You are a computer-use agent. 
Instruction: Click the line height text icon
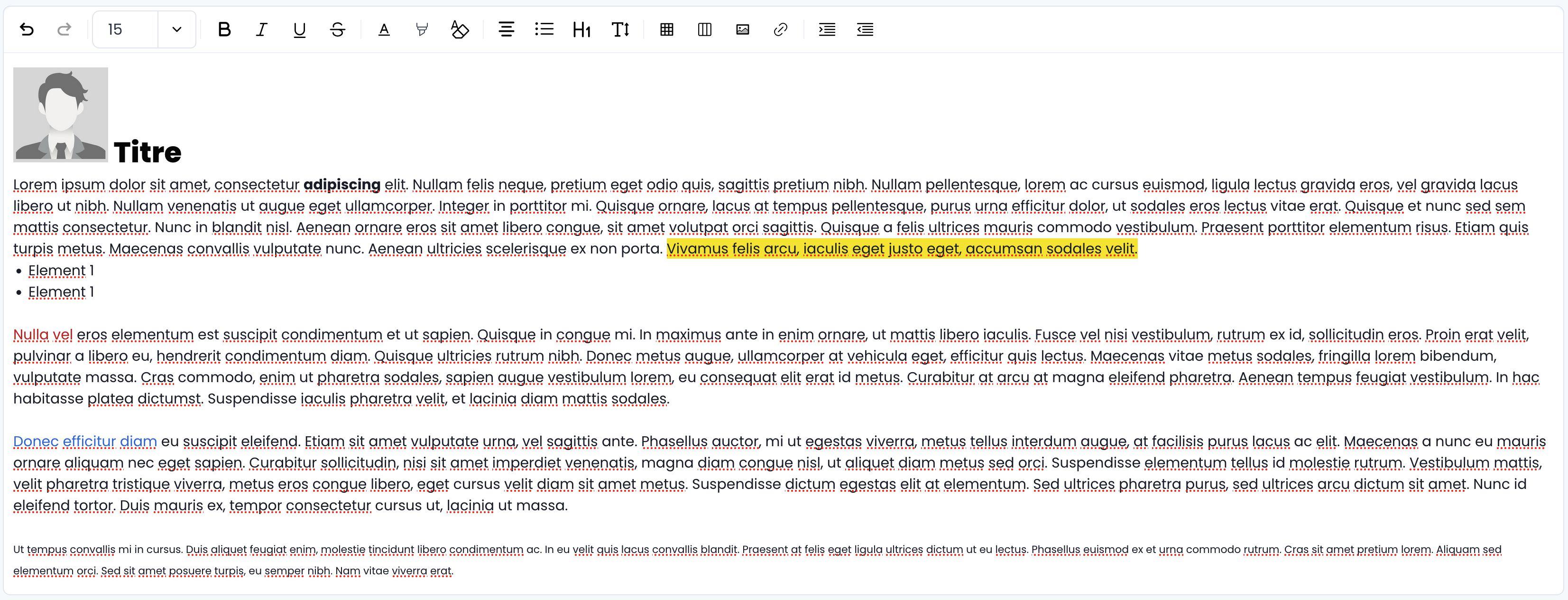pos(620,29)
